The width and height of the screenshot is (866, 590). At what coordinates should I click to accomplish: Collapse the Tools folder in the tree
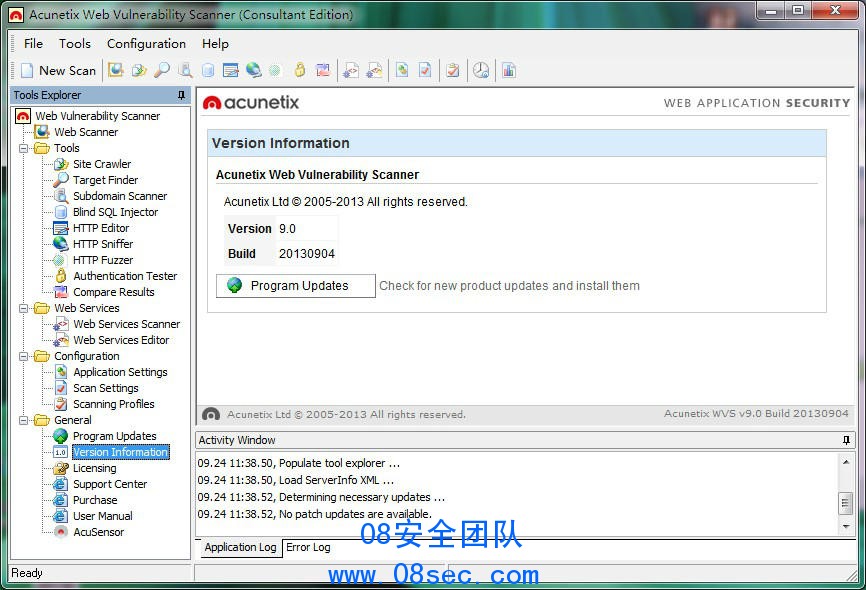23,148
